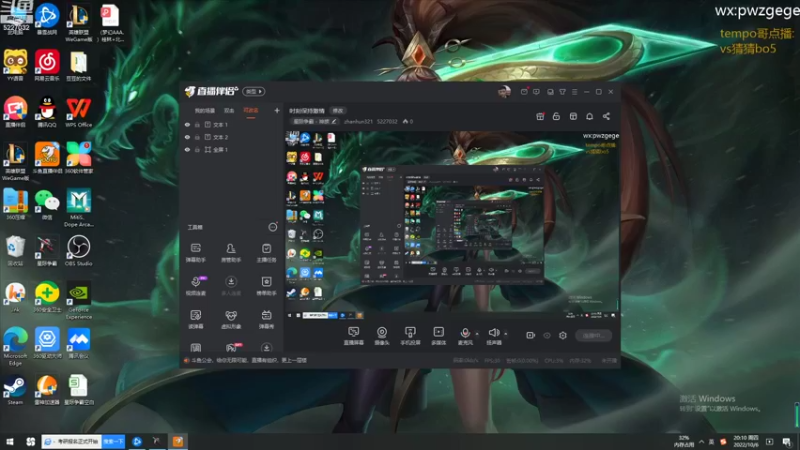Open the mode pill next to the 直播伴侣 logo
Viewport: 800px width, 450px height.
[254, 91]
